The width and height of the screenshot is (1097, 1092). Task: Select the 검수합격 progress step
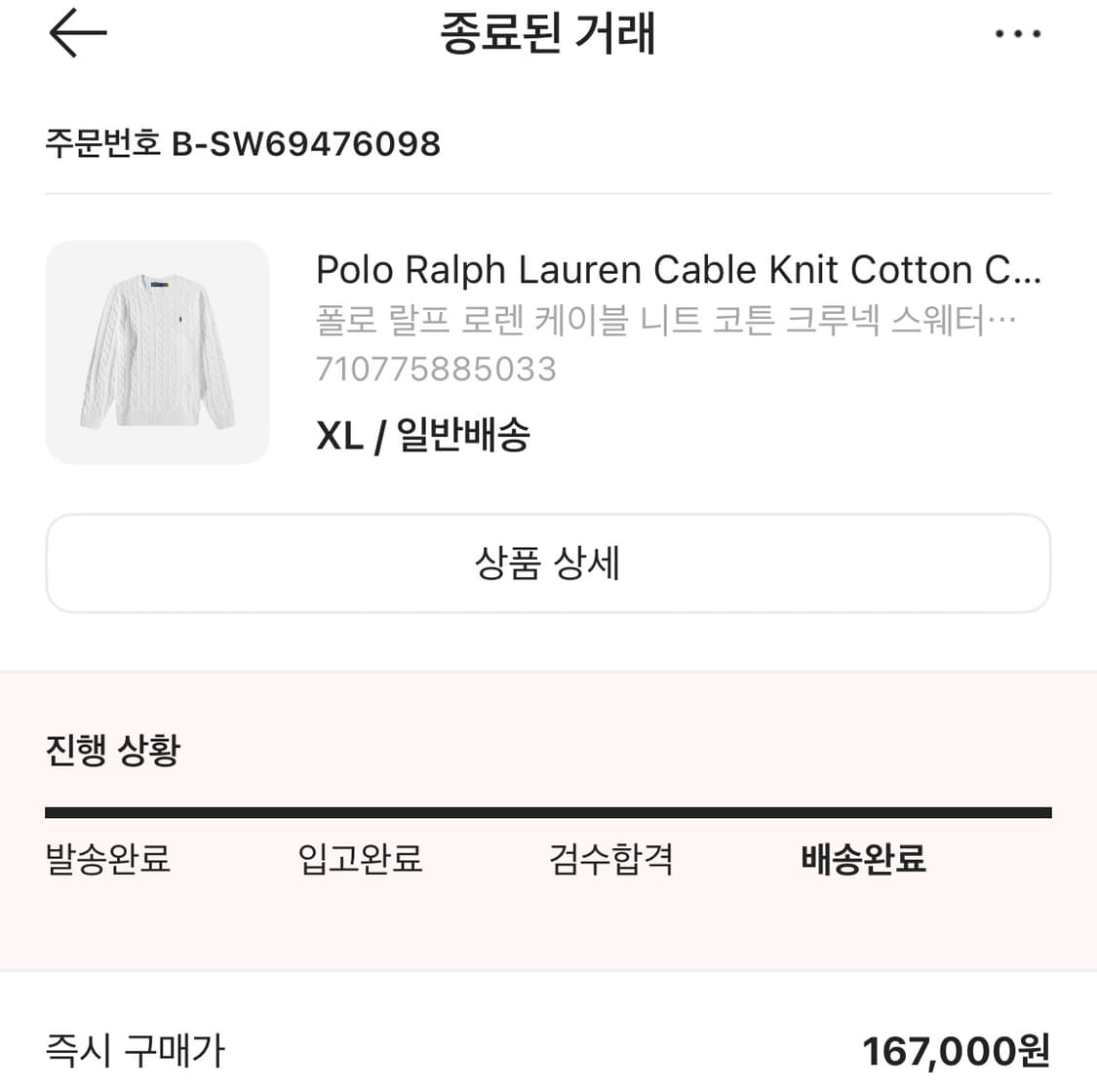610,860
